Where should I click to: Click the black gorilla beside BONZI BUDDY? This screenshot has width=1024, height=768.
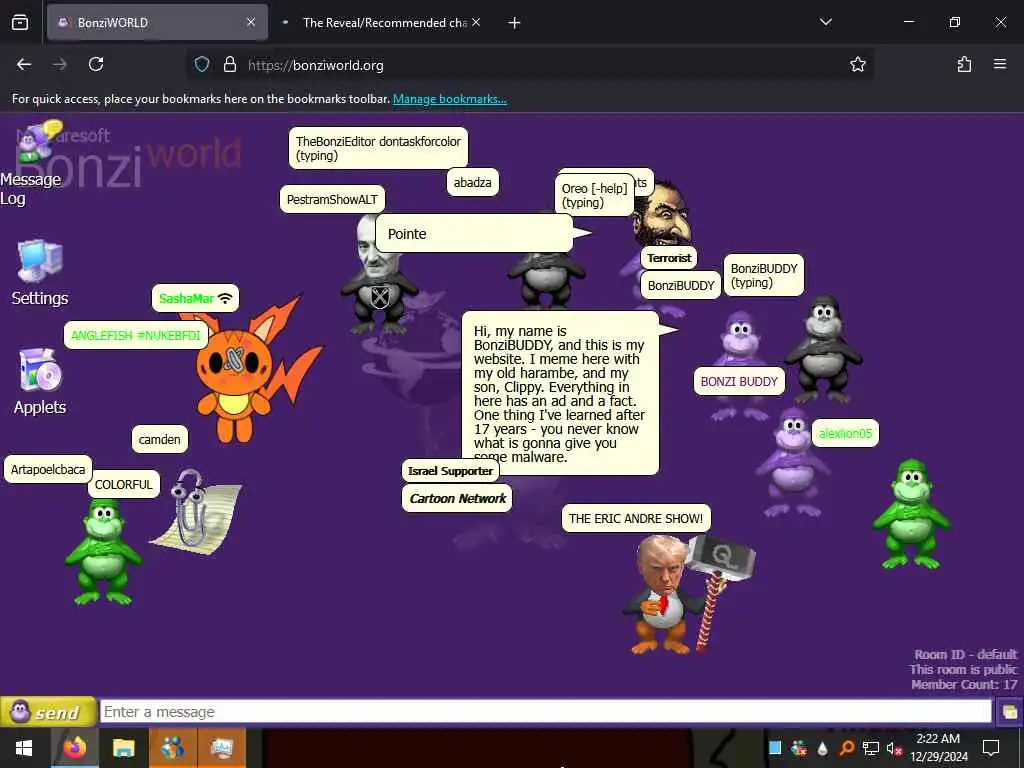click(824, 349)
